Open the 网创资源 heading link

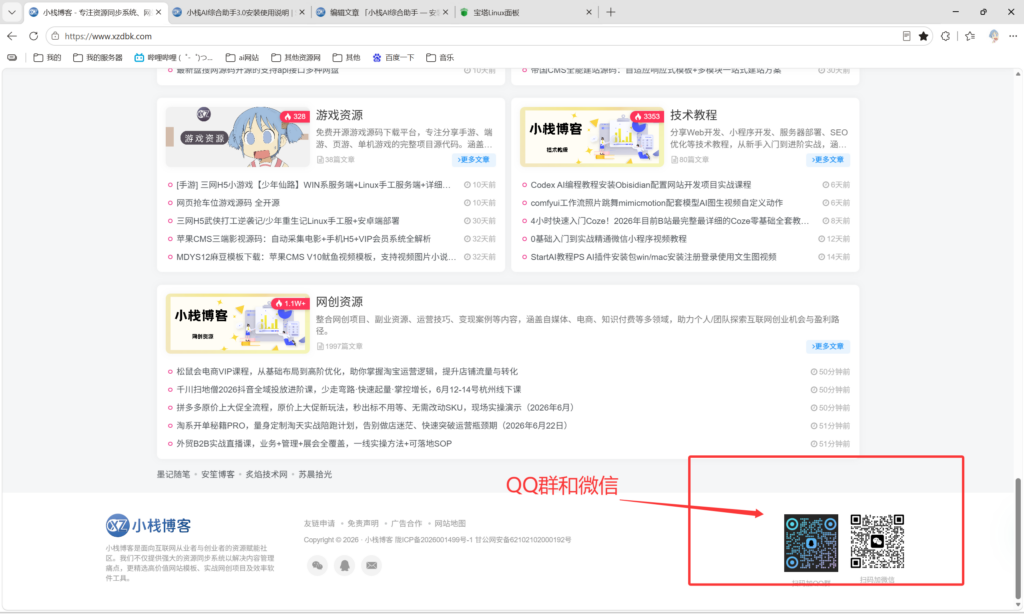click(x=339, y=302)
